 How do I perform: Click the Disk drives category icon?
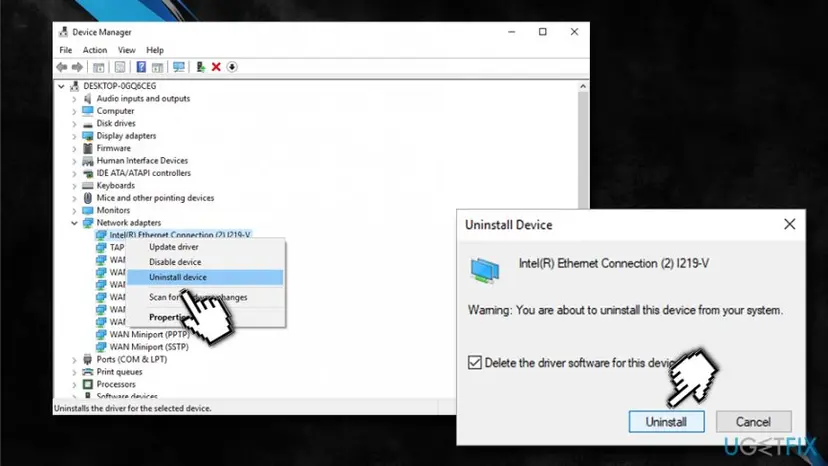(88, 124)
